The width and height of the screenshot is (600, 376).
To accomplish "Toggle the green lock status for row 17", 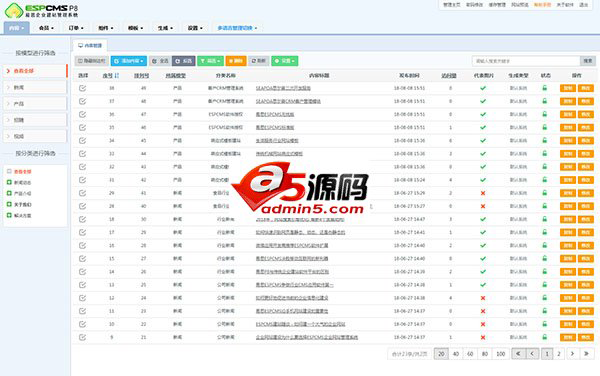I will click(x=545, y=232).
